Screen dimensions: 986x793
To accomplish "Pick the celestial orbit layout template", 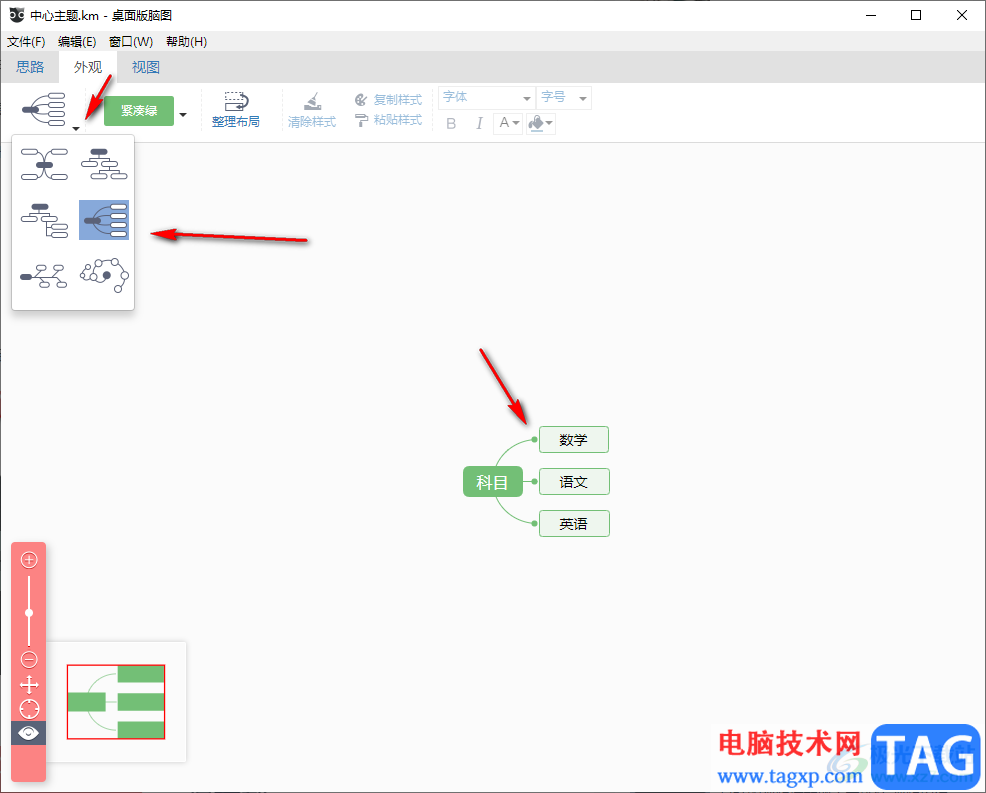I will (x=104, y=275).
